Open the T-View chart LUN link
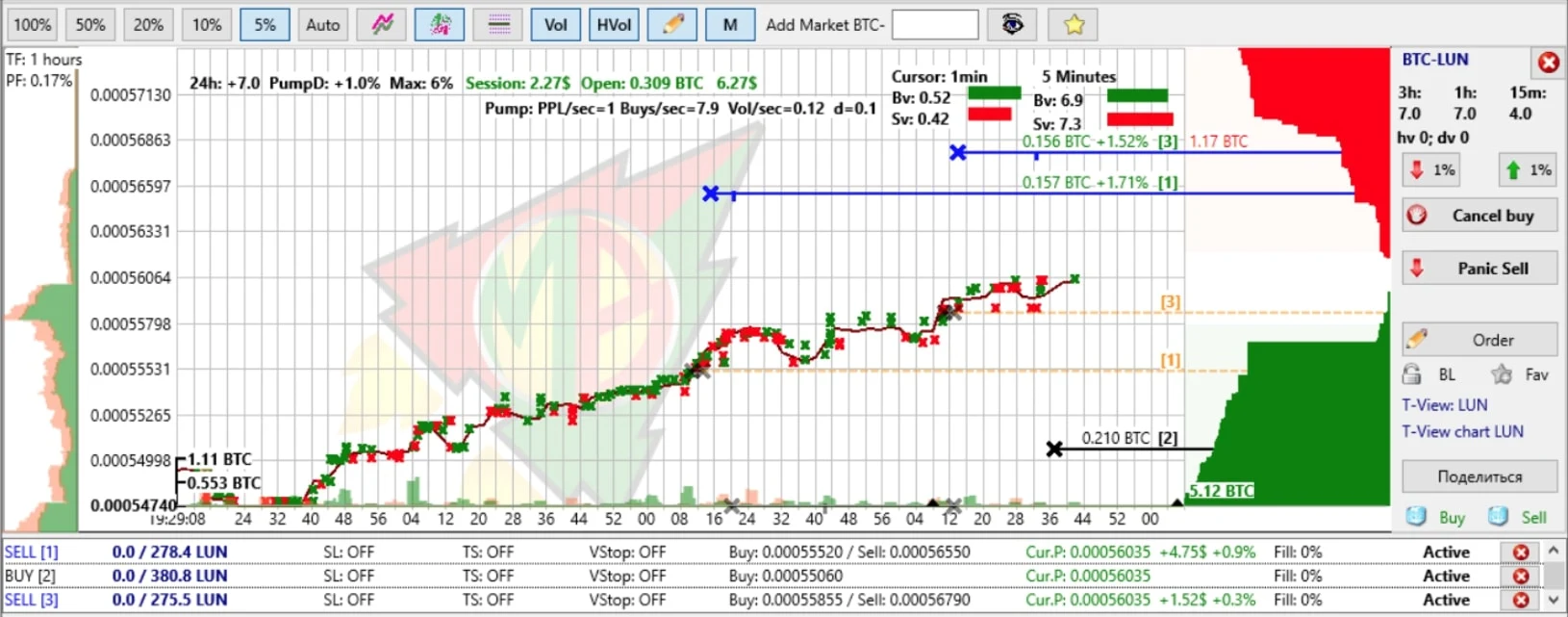The image size is (1568, 617). click(1462, 431)
